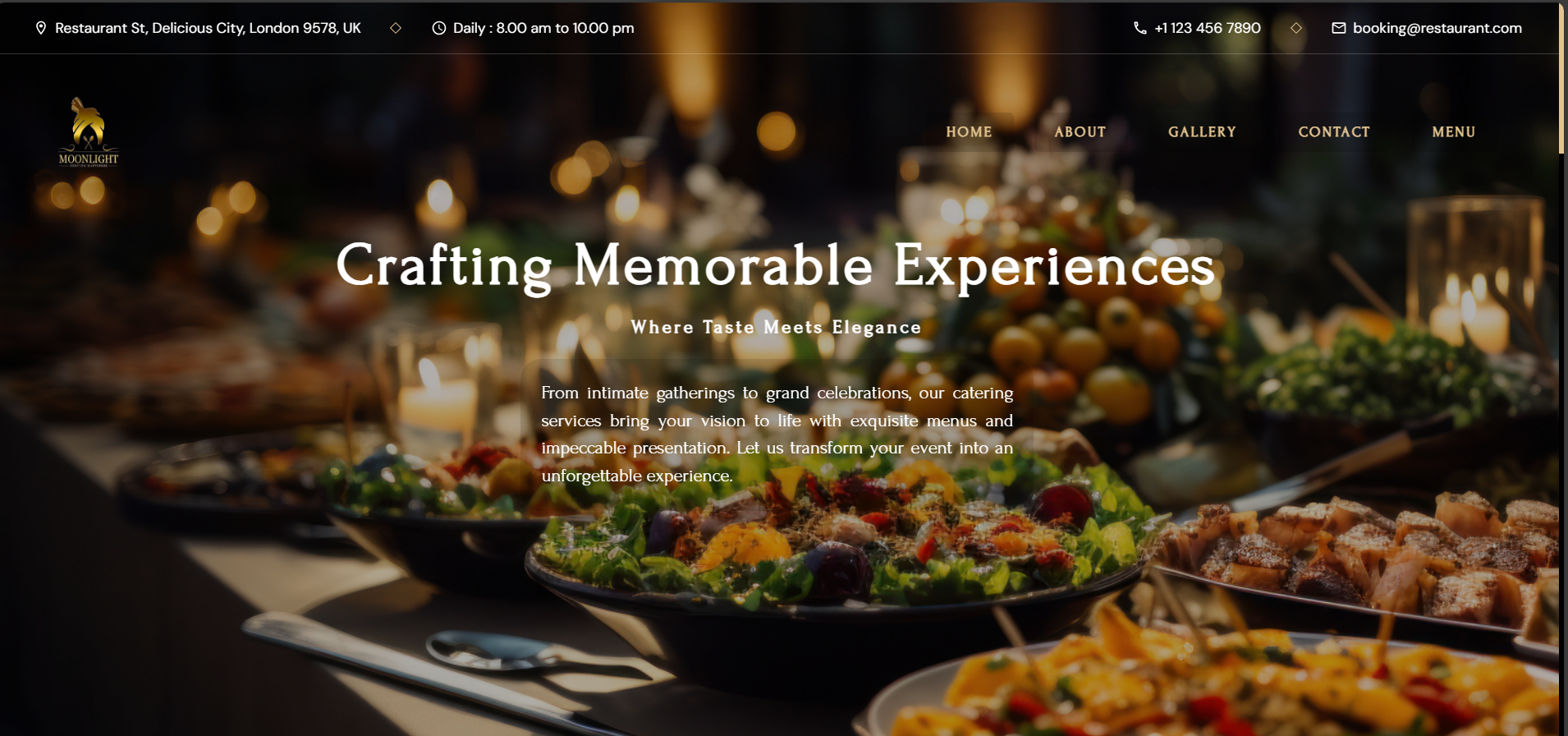Click the Crafting Memorable Experiences heading
This screenshot has width=1568, height=736.
click(x=775, y=266)
